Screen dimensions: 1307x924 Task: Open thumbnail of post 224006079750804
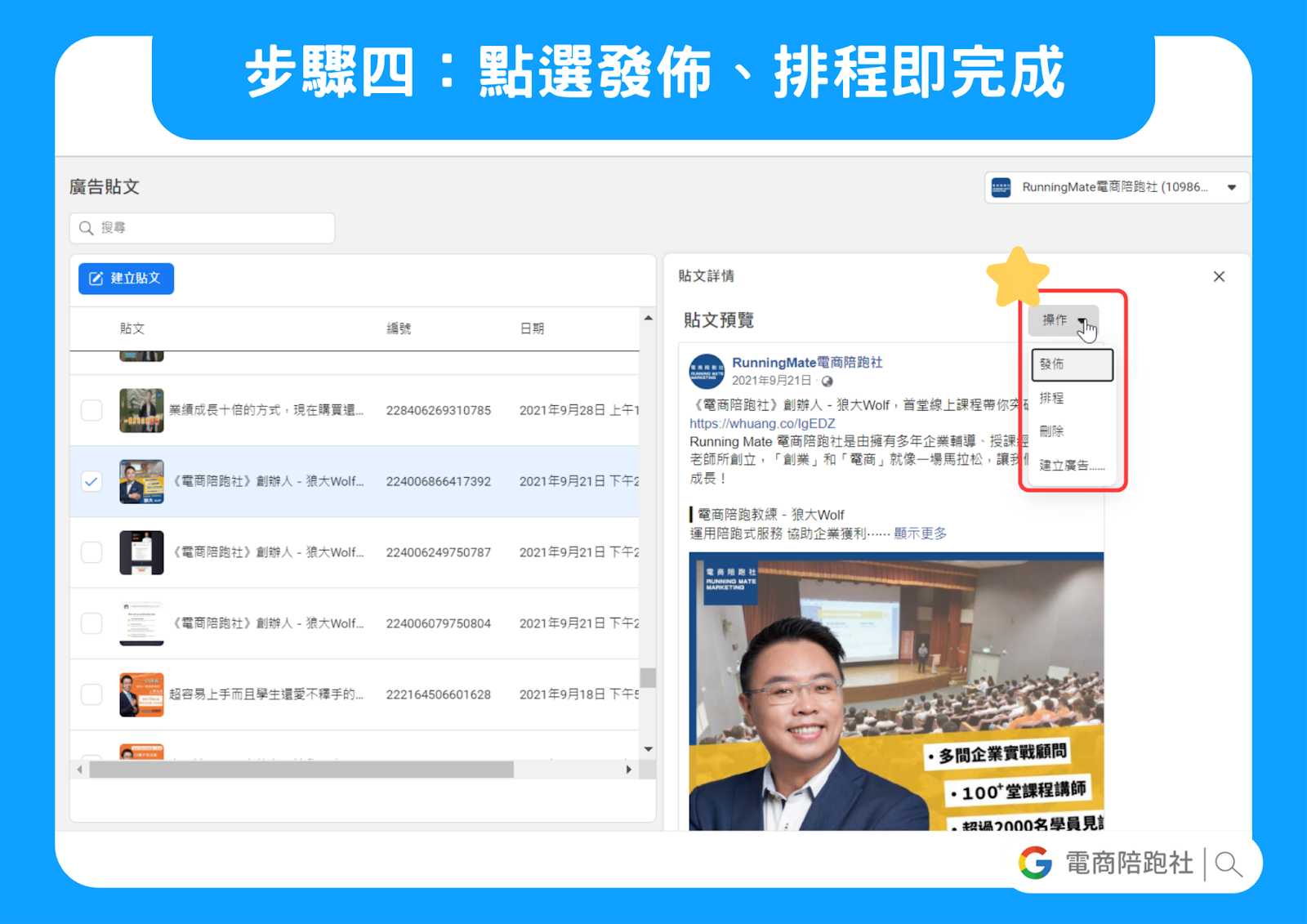[x=141, y=623]
